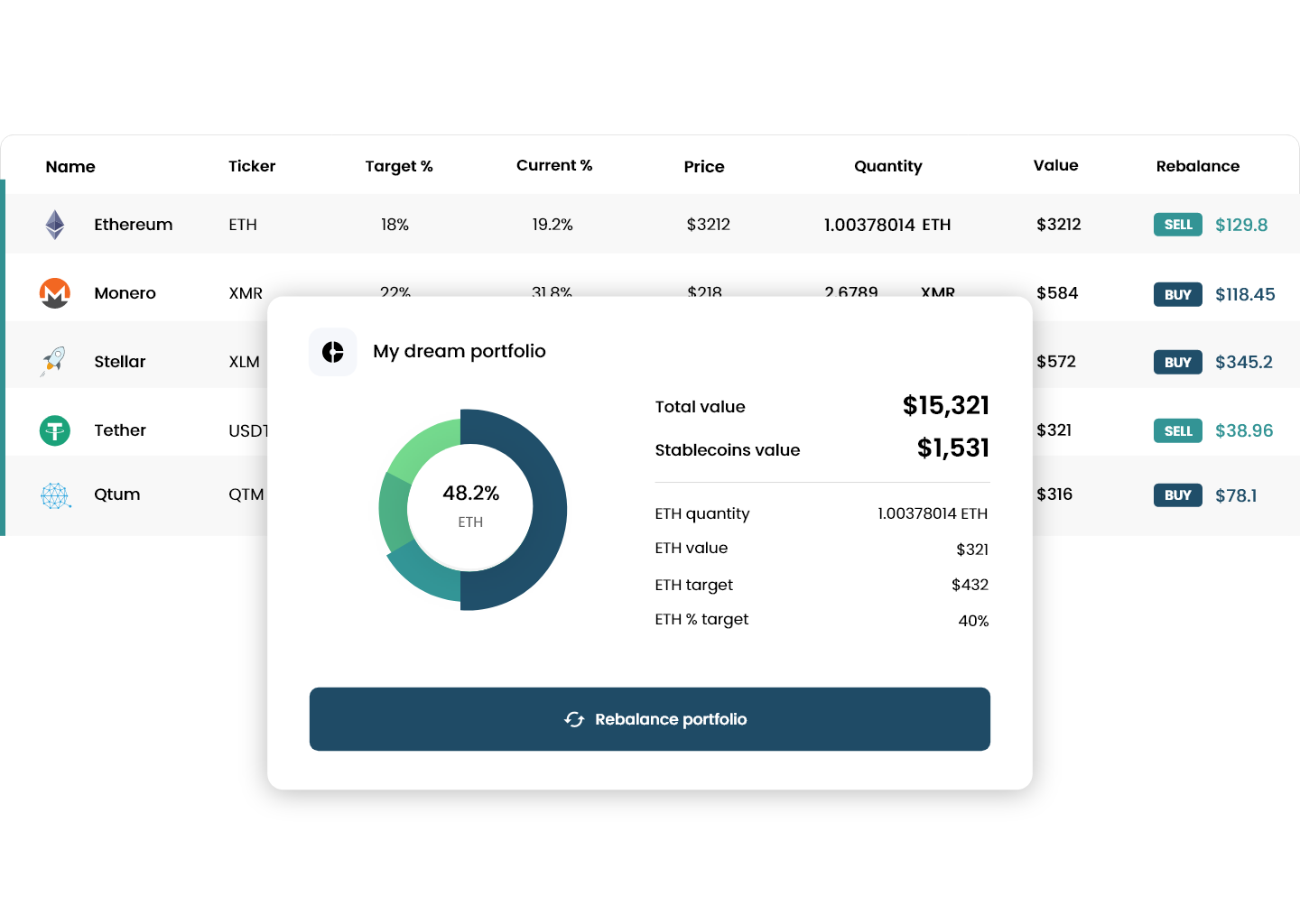This screenshot has height=924, width=1300.
Task: Click the Rebalance column header
Action: [1198, 166]
